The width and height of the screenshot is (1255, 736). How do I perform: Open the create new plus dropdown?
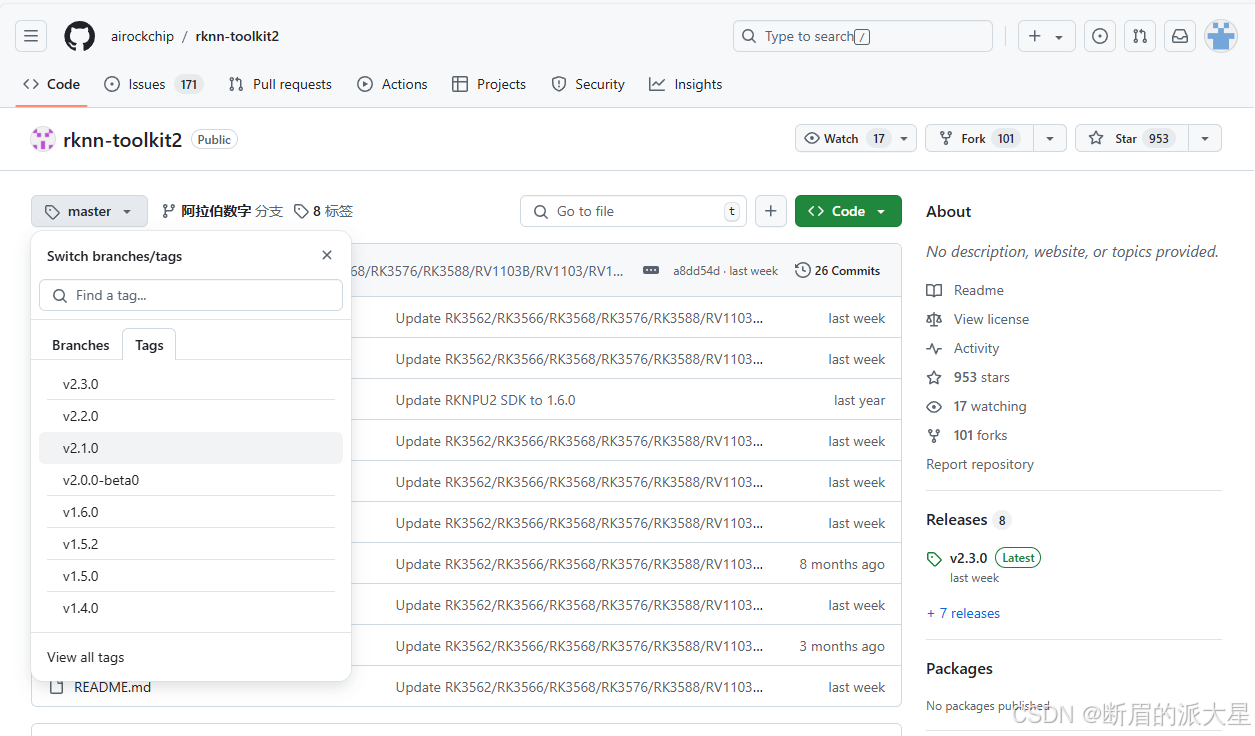(x=1047, y=36)
